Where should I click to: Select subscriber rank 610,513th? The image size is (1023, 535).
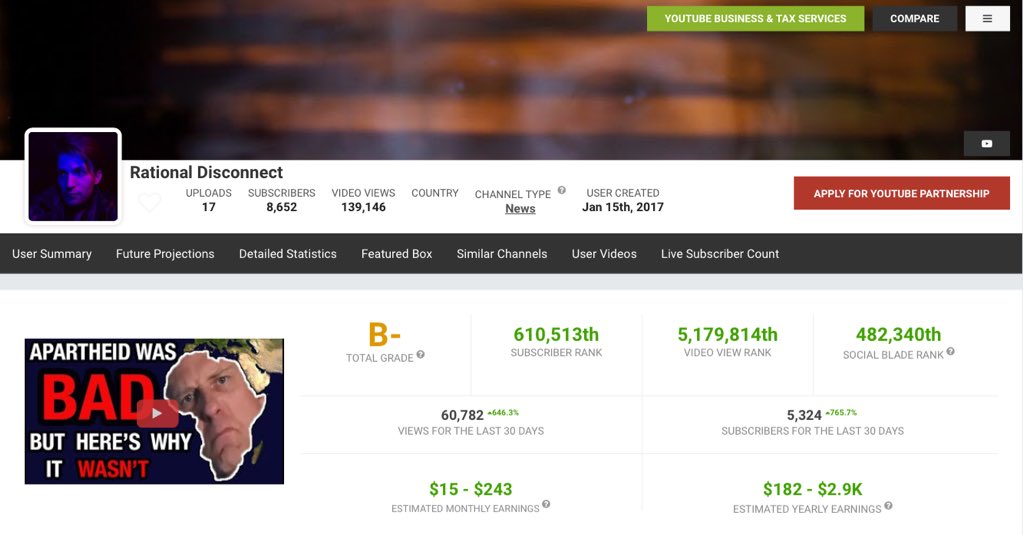pyautogui.click(x=556, y=335)
